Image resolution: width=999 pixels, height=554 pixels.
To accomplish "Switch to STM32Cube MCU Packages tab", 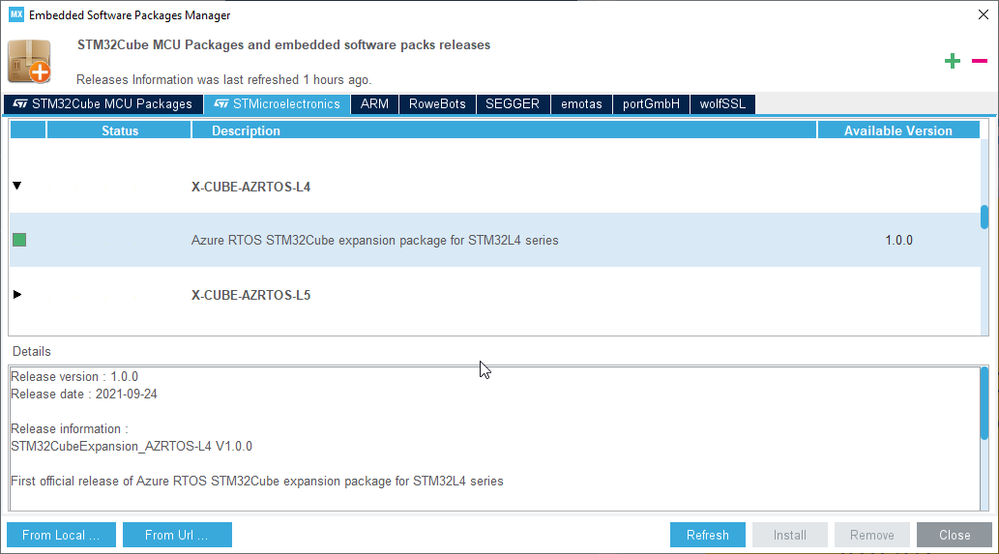I will 103,104.
